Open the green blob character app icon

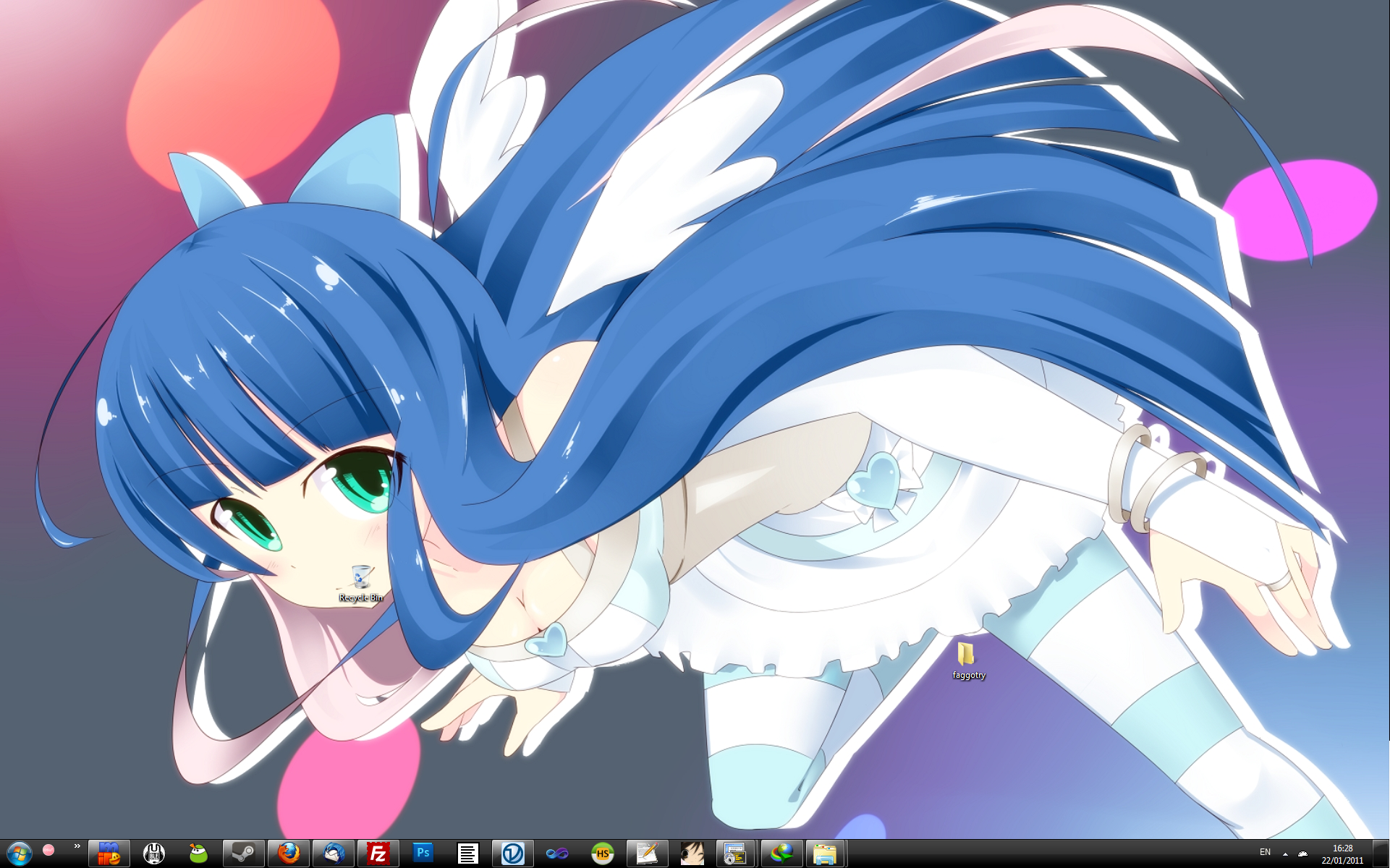point(198,854)
